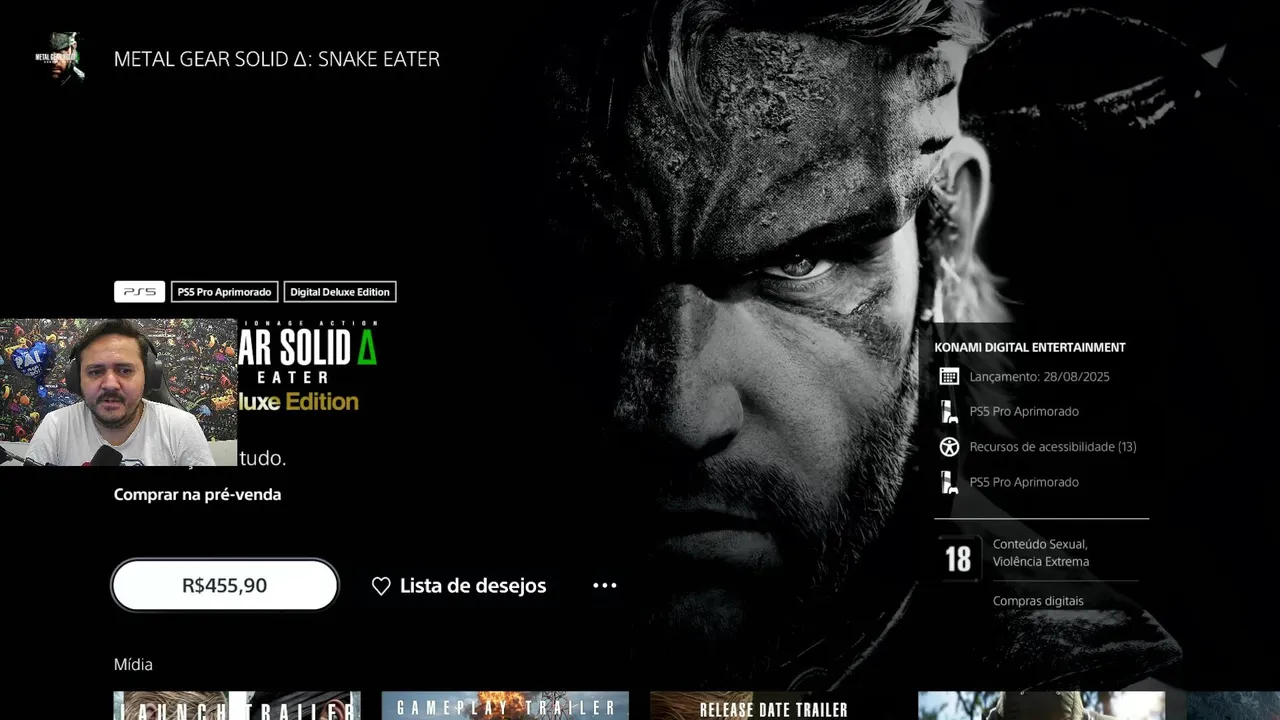This screenshot has height=720, width=1280.
Task: Click the METAL GEAR SOLID Δ: SNAKE EATER title
Action: [x=277, y=59]
